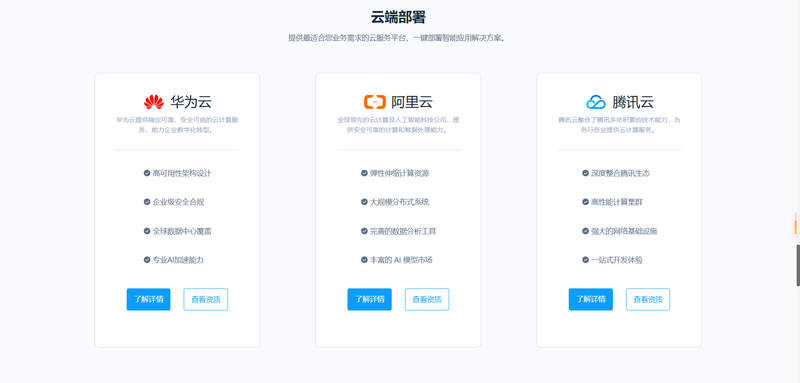Click the Tencent Cloud blue cloud logo
Screen dimensions: 800x383
point(595,102)
